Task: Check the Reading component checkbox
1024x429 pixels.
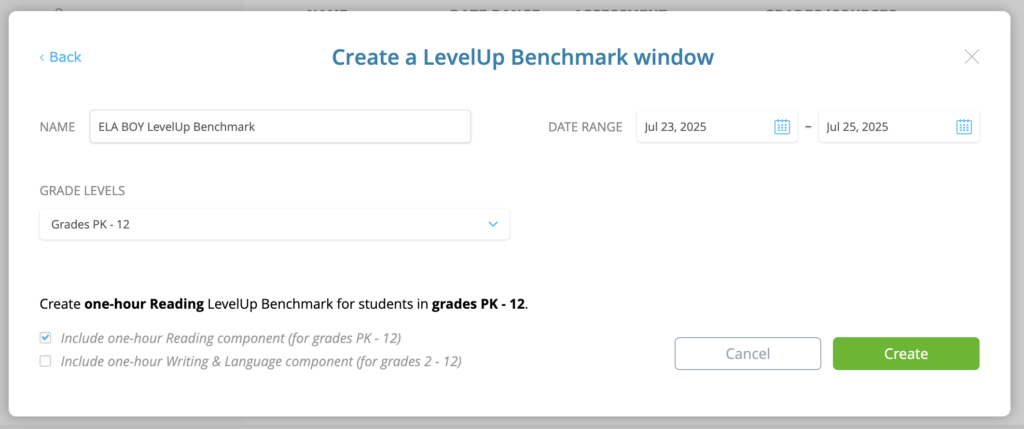Action: click(45, 338)
